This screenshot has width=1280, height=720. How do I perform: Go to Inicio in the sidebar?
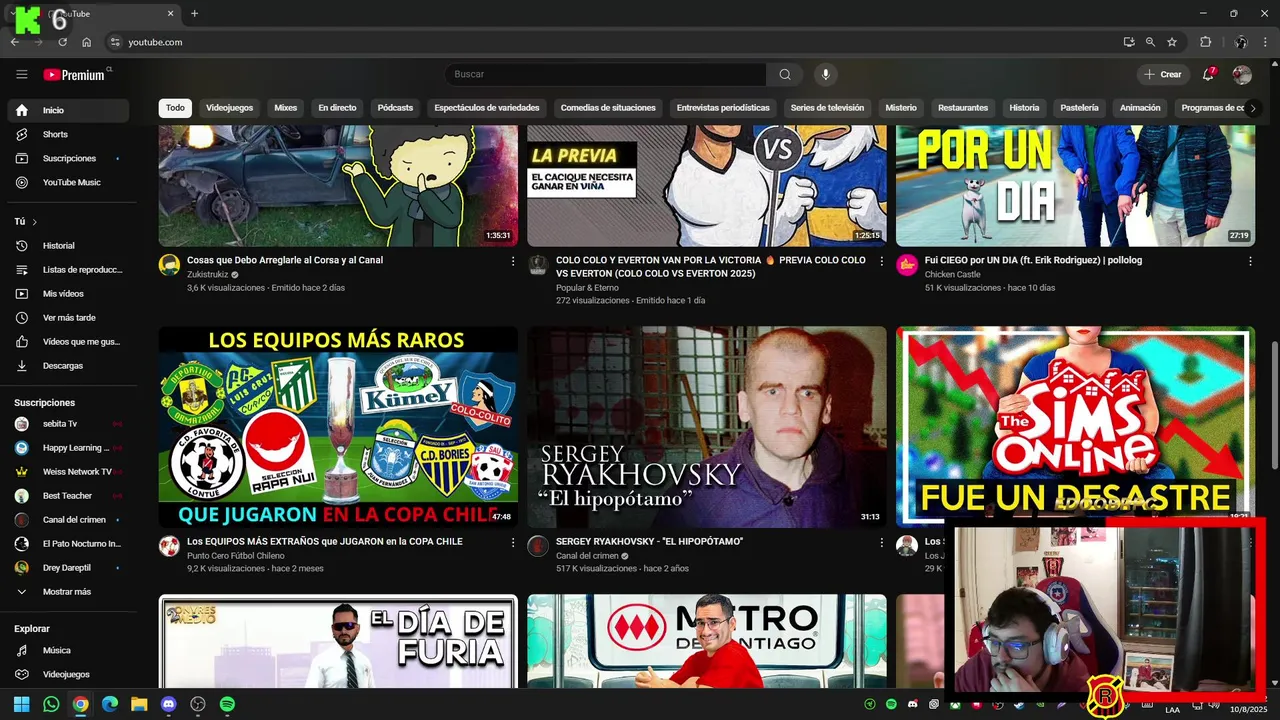(x=68, y=110)
